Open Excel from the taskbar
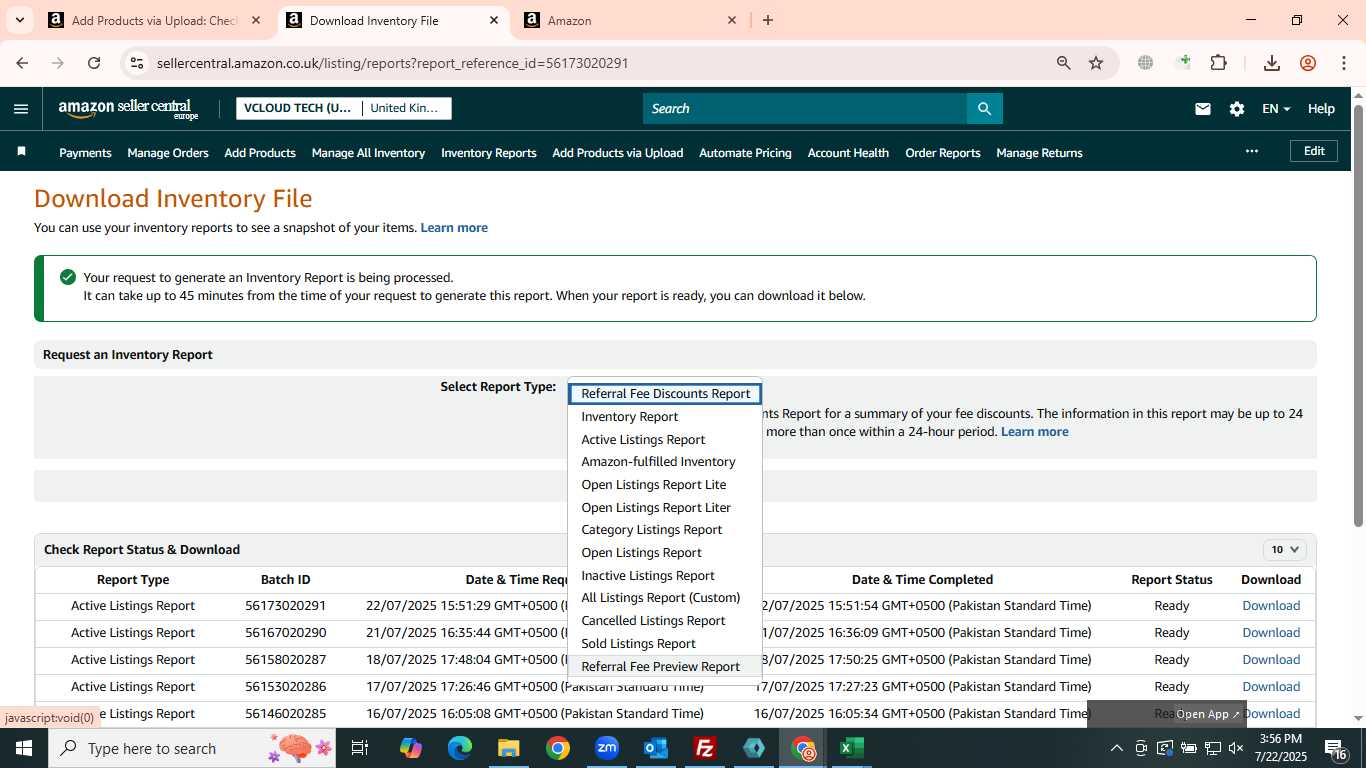Image resolution: width=1366 pixels, height=768 pixels. click(852, 748)
